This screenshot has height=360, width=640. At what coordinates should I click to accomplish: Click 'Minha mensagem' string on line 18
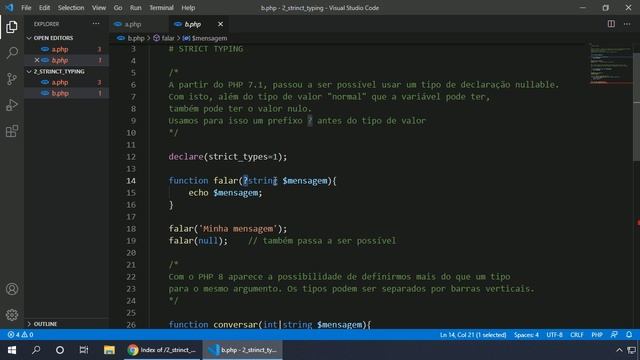(x=238, y=229)
